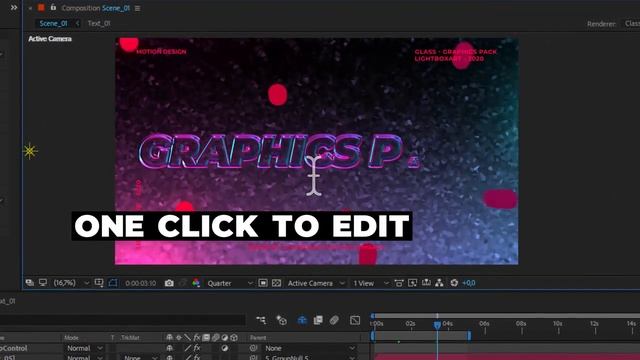This screenshot has height=360, width=640.
Task: Toggle the transparency grid icon
Action: [276, 283]
